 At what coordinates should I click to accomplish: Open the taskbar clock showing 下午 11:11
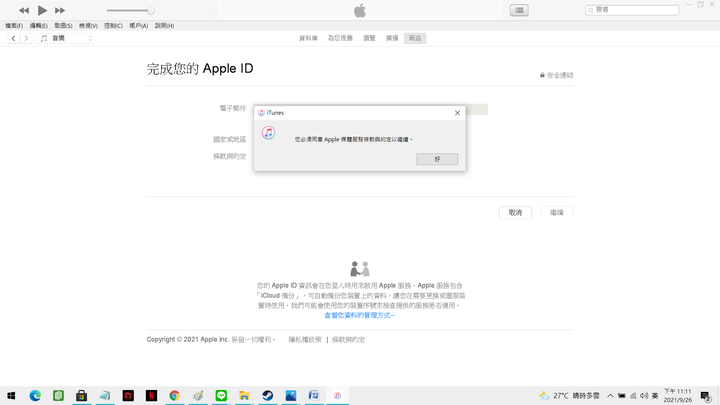[x=678, y=395]
